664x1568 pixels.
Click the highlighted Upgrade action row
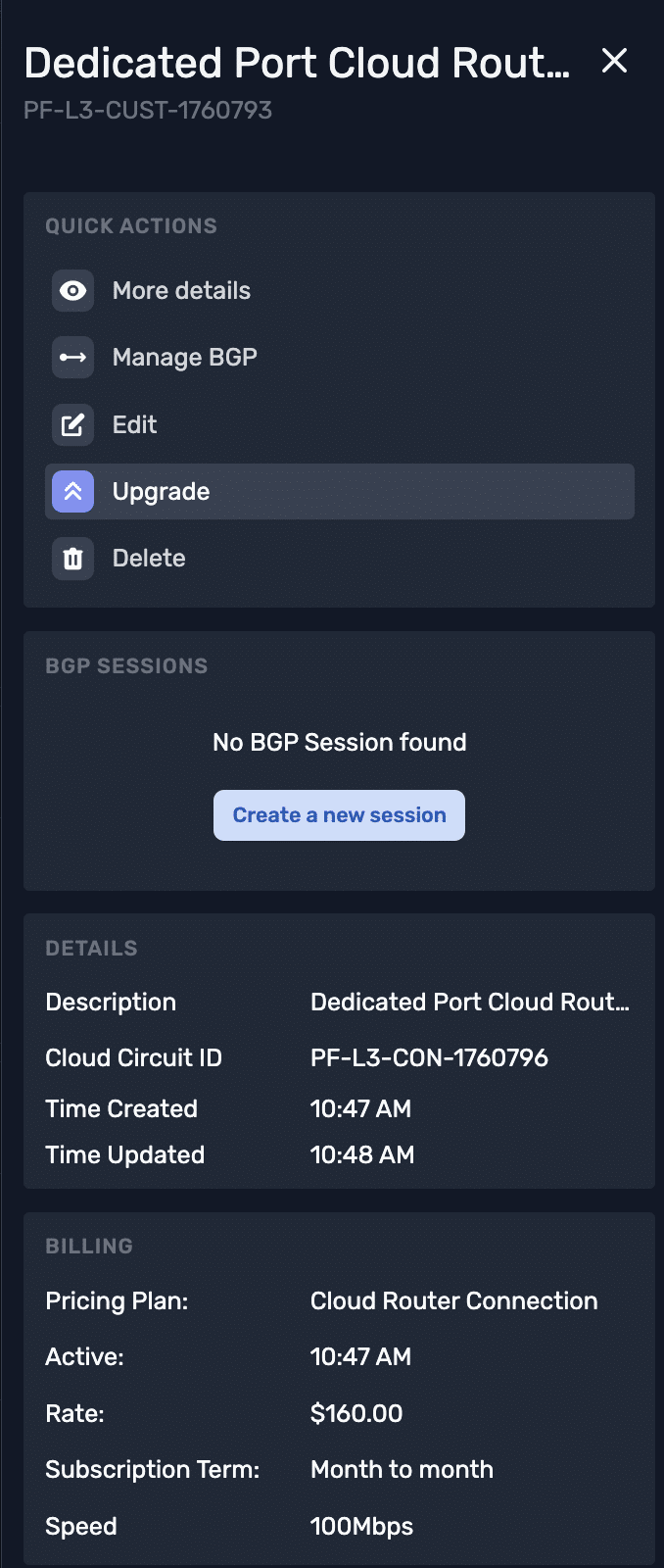(x=339, y=491)
